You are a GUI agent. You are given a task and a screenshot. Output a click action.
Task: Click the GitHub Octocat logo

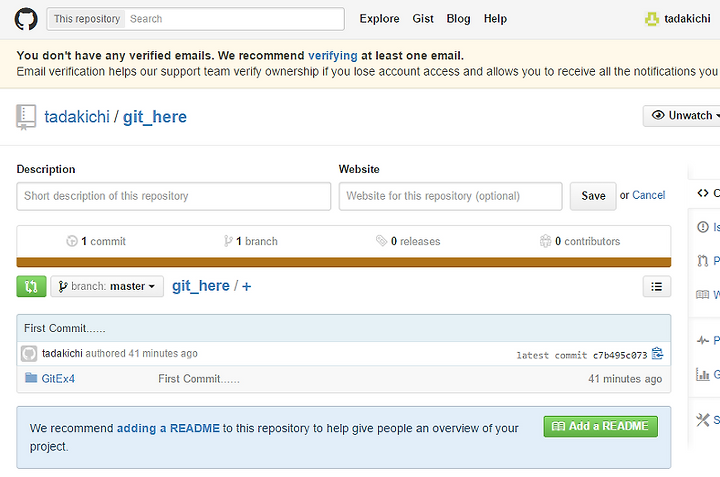pyautogui.click(x=26, y=19)
